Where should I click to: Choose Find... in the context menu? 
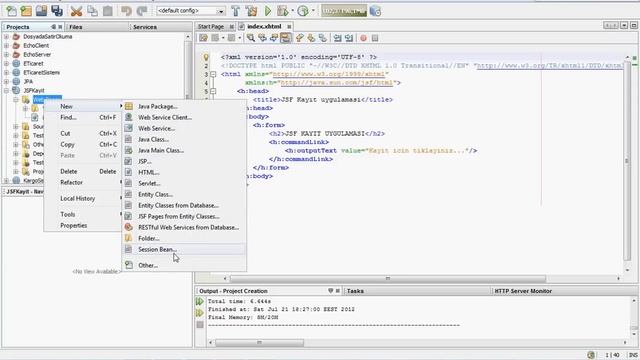tap(83, 118)
